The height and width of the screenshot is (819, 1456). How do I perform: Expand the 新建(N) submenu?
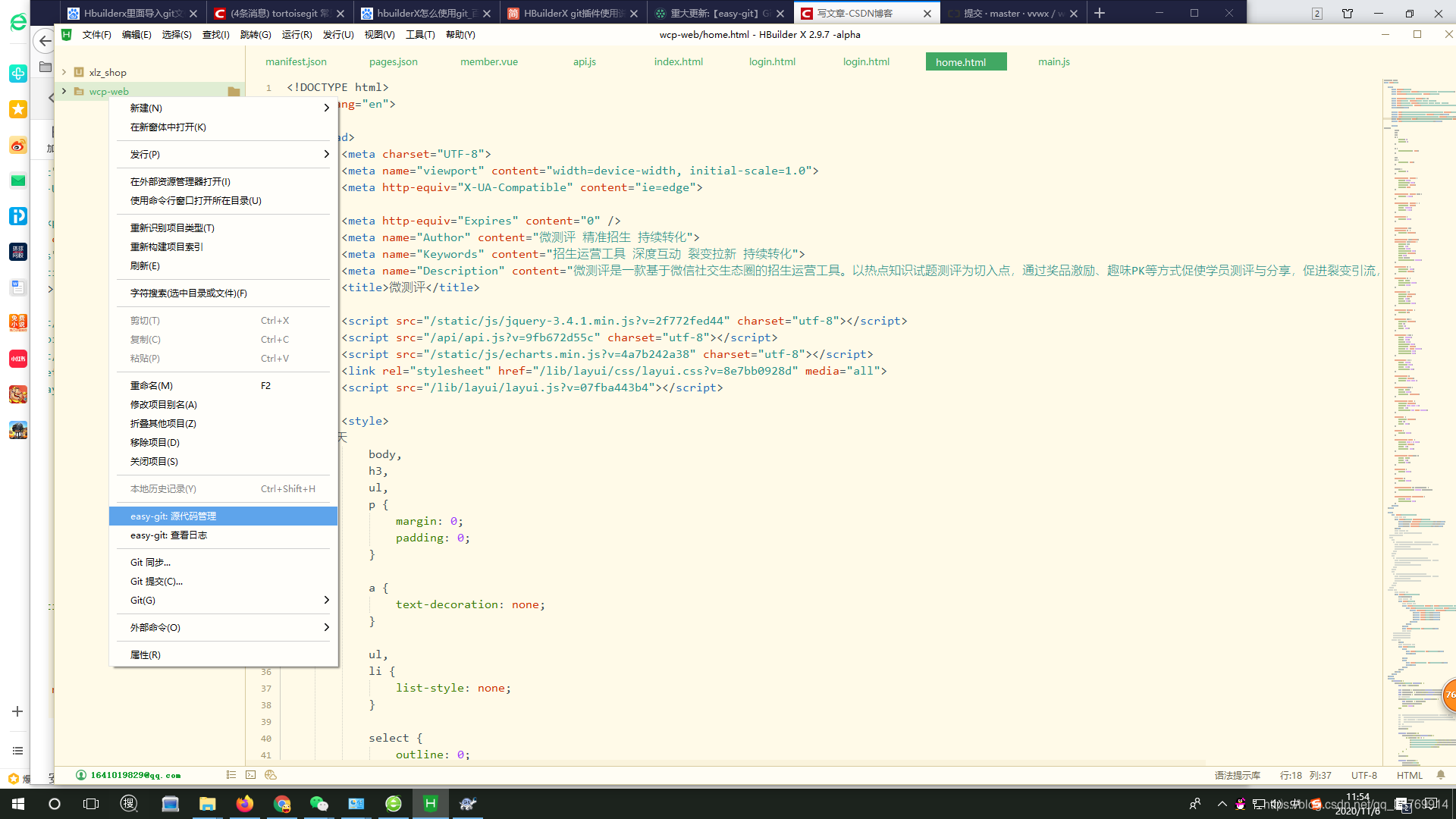[326, 108]
